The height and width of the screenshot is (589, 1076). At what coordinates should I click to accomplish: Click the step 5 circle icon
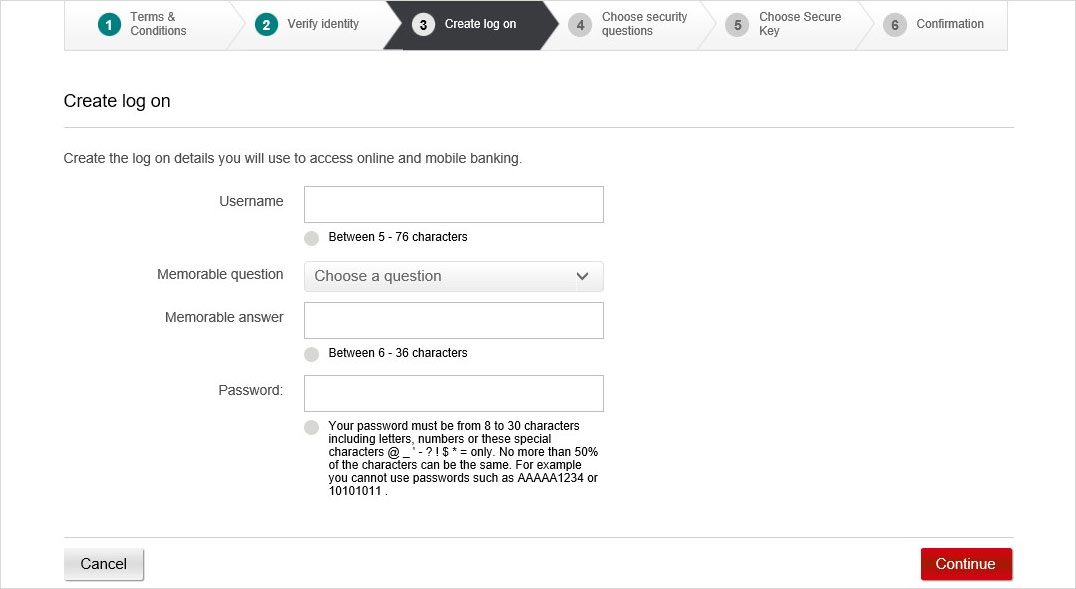point(737,25)
